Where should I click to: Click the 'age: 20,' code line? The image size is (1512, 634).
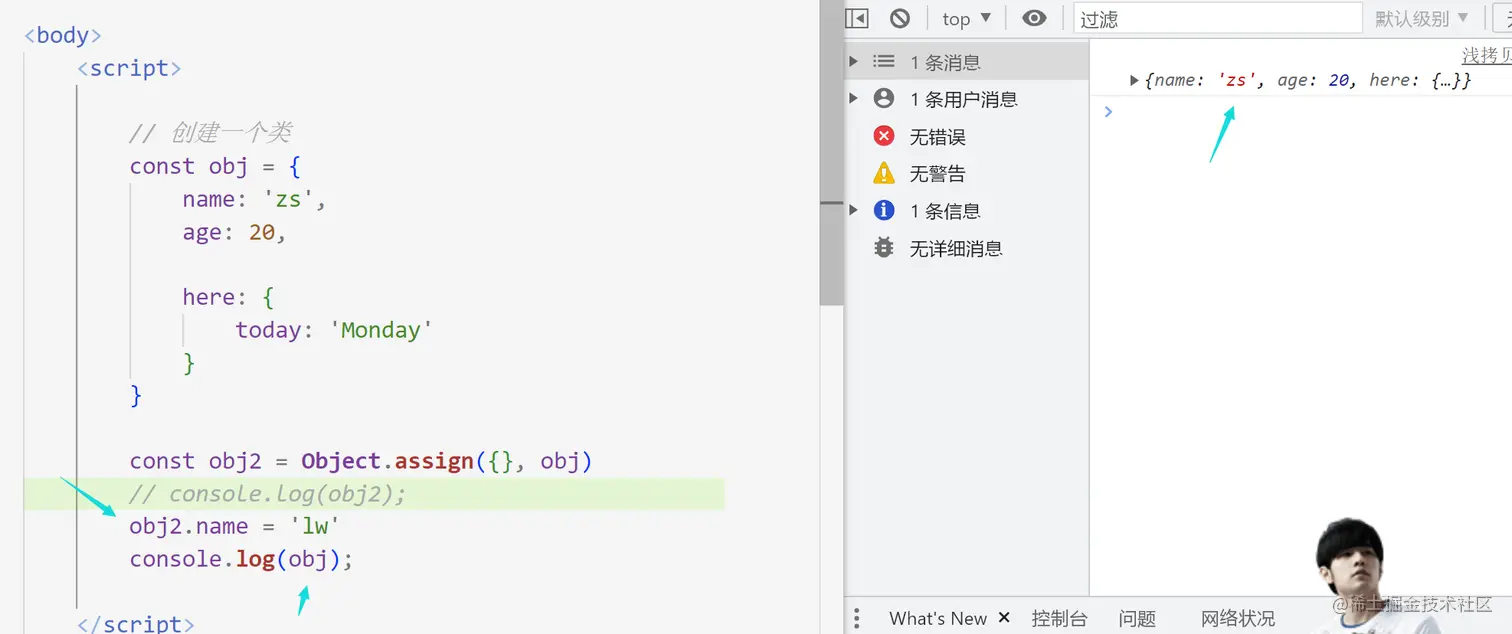(x=234, y=232)
